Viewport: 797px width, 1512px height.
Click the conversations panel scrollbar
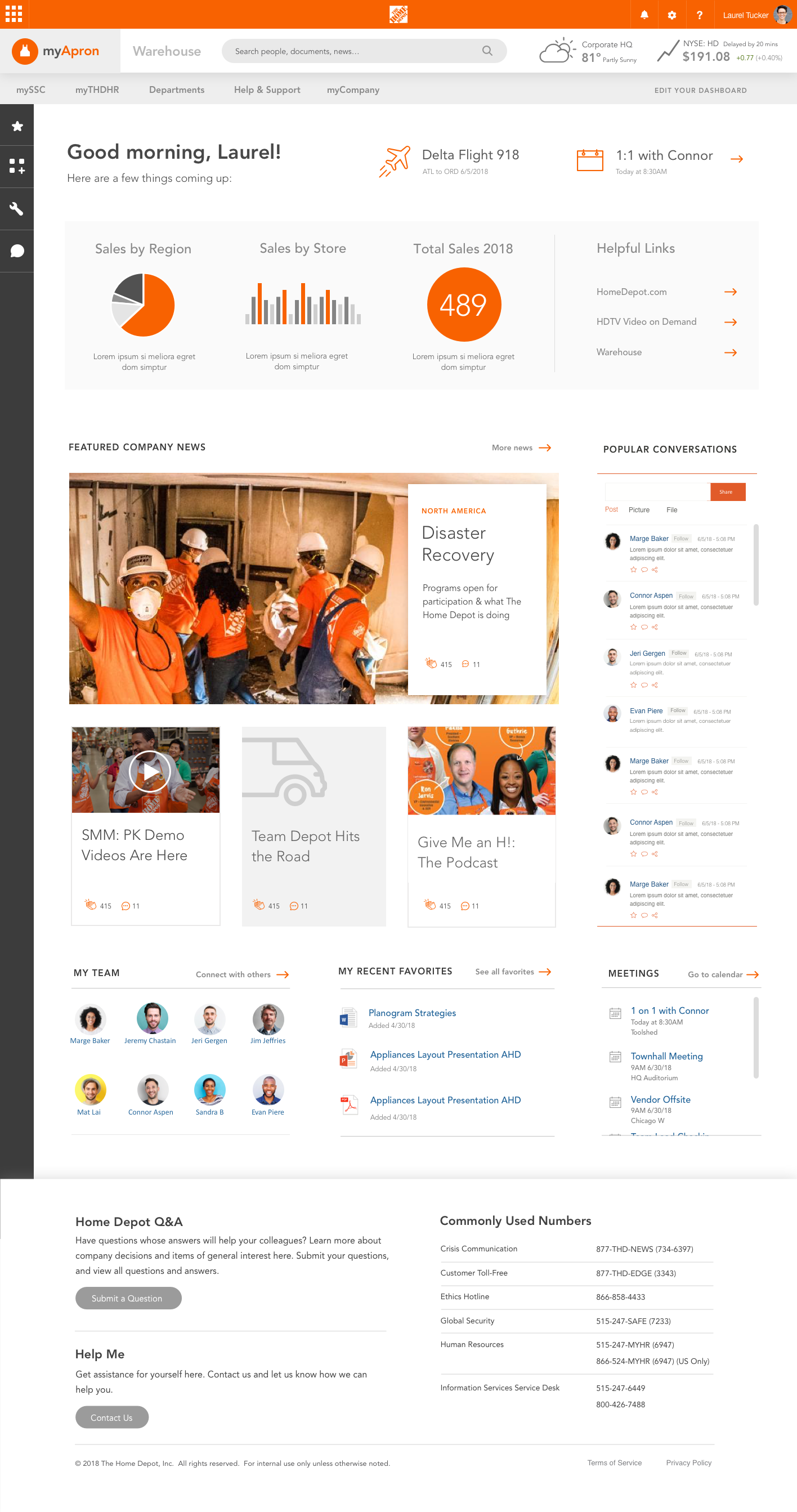[x=756, y=565]
